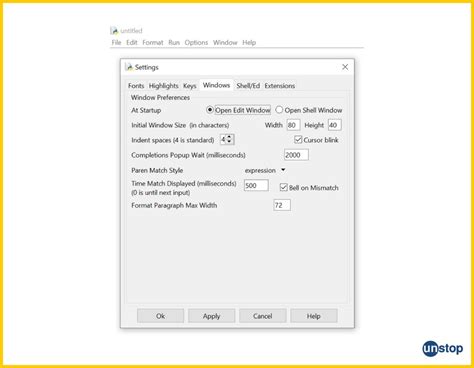Click the 'Initial Window Size' label

pos(159,125)
